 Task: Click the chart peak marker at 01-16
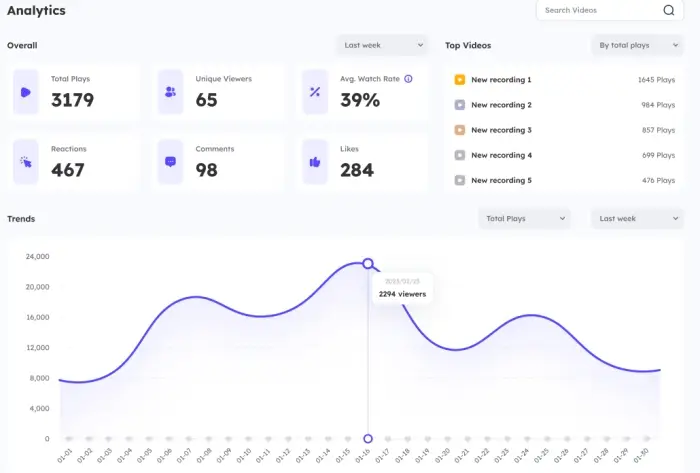tap(368, 264)
